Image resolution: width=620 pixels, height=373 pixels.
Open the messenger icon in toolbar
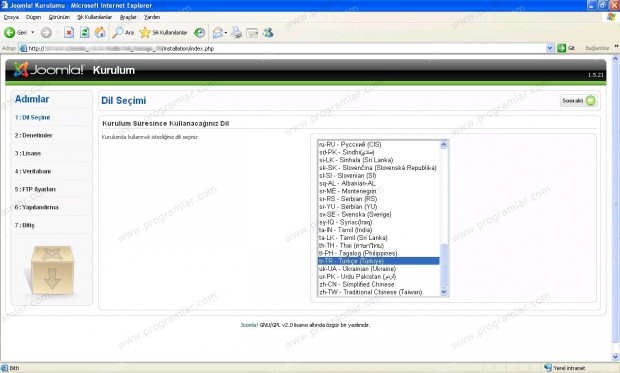(x=268, y=32)
